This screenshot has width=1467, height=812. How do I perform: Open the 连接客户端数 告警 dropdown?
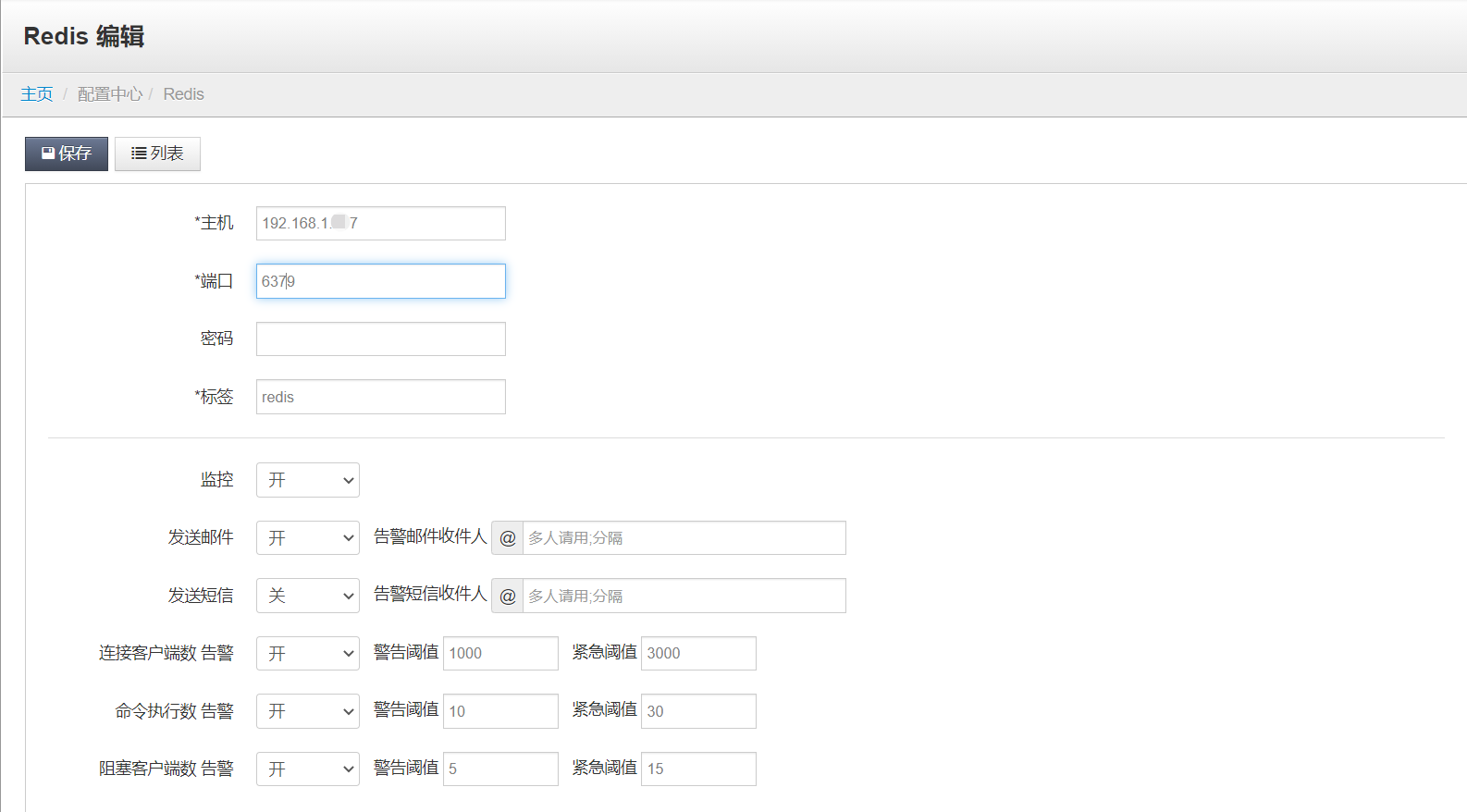[x=308, y=653]
